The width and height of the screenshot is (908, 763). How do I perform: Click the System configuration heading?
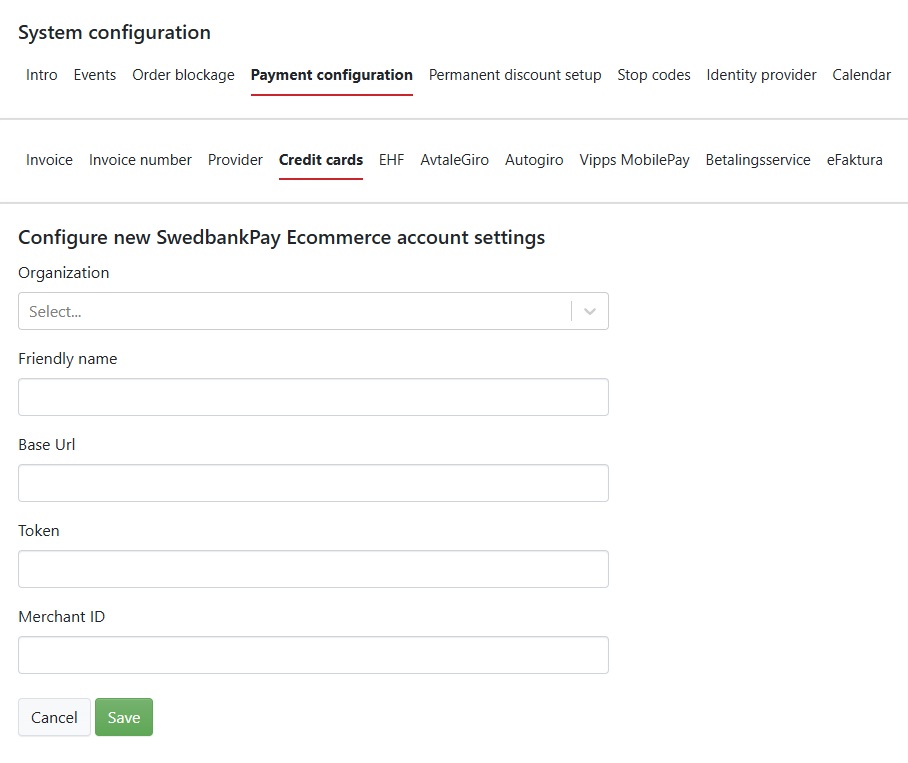(x=114, y=32)
